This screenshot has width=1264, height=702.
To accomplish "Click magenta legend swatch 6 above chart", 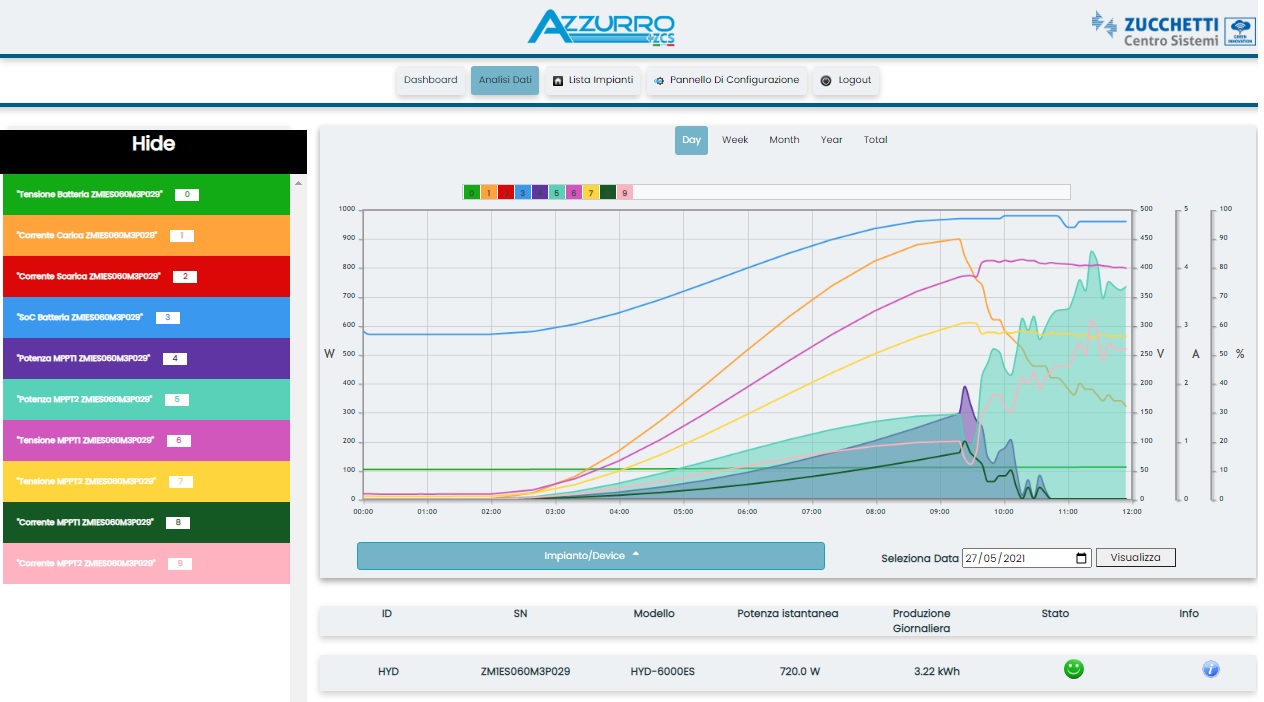I will 574,192.
